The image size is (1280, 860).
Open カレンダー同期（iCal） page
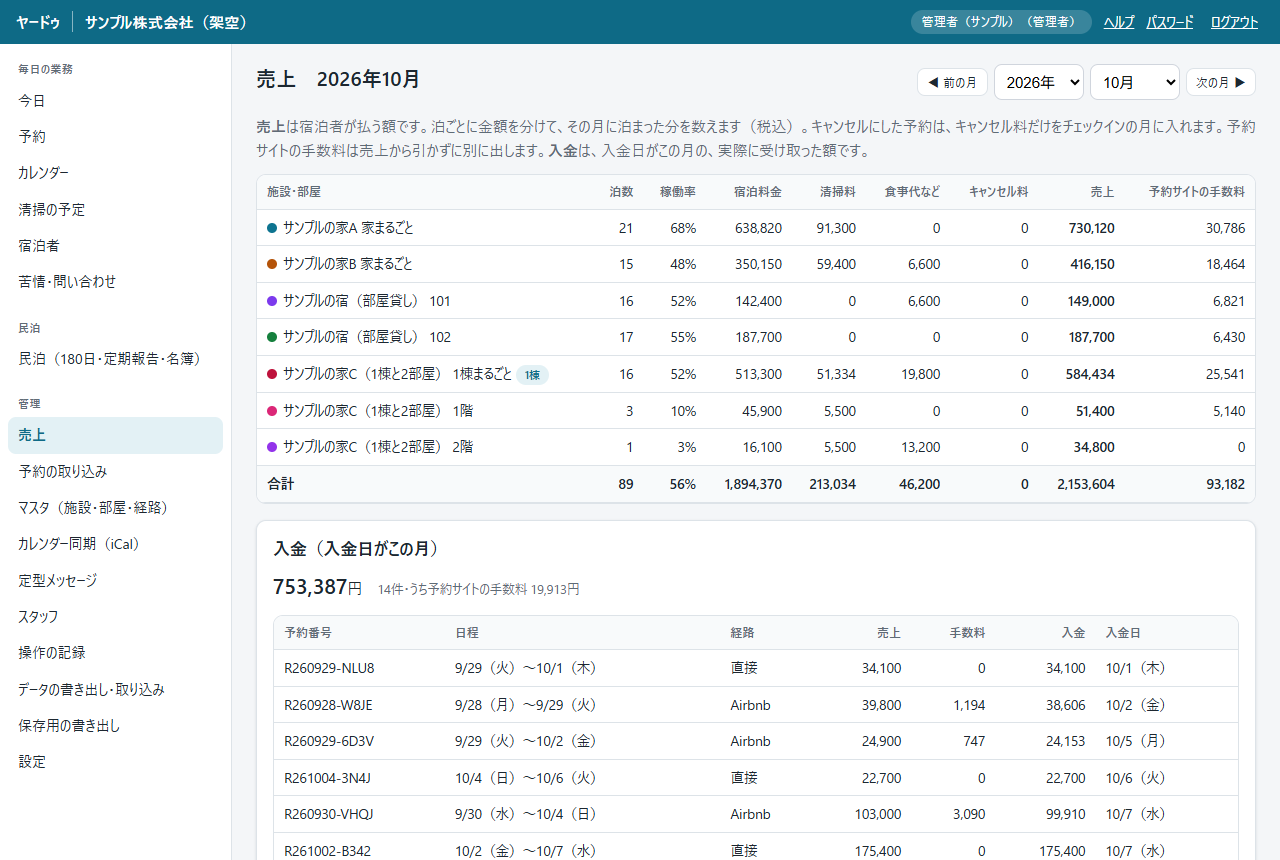pyautogui.click(x=115, y=544)
